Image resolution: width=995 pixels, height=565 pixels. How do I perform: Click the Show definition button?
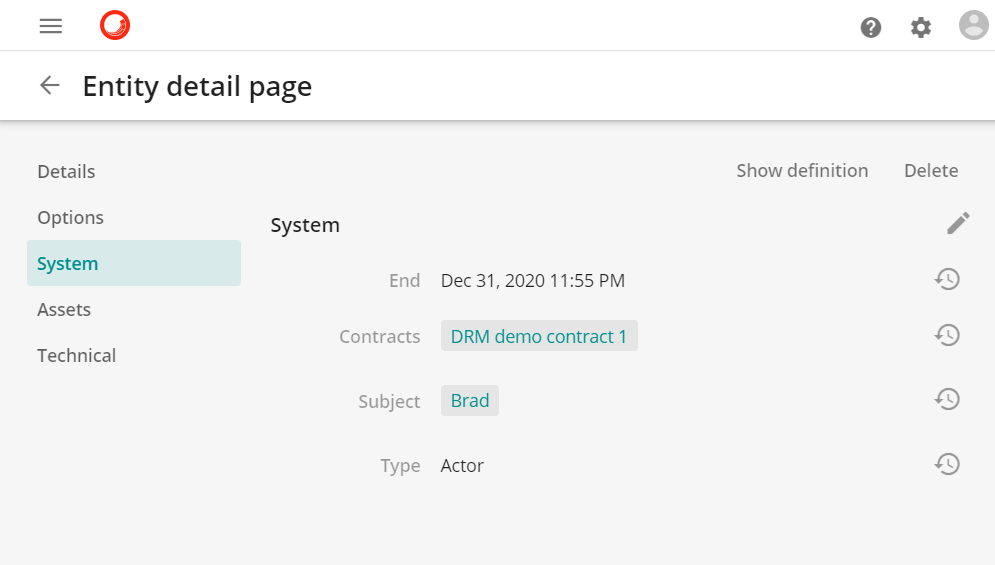pos(802,171)
